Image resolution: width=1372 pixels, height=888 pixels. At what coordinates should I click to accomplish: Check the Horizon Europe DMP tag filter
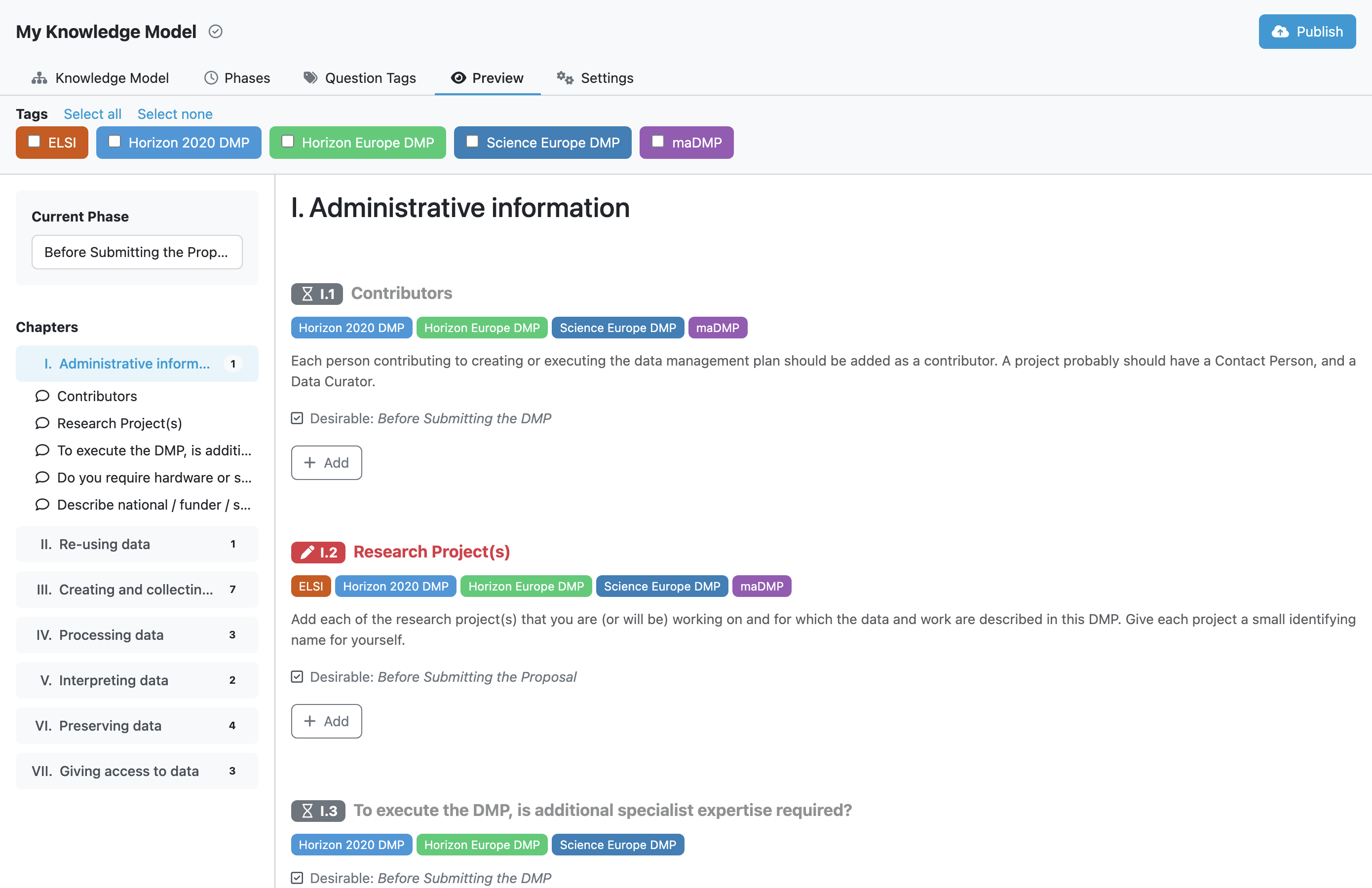pyautogui.click(x=288, y=141)
